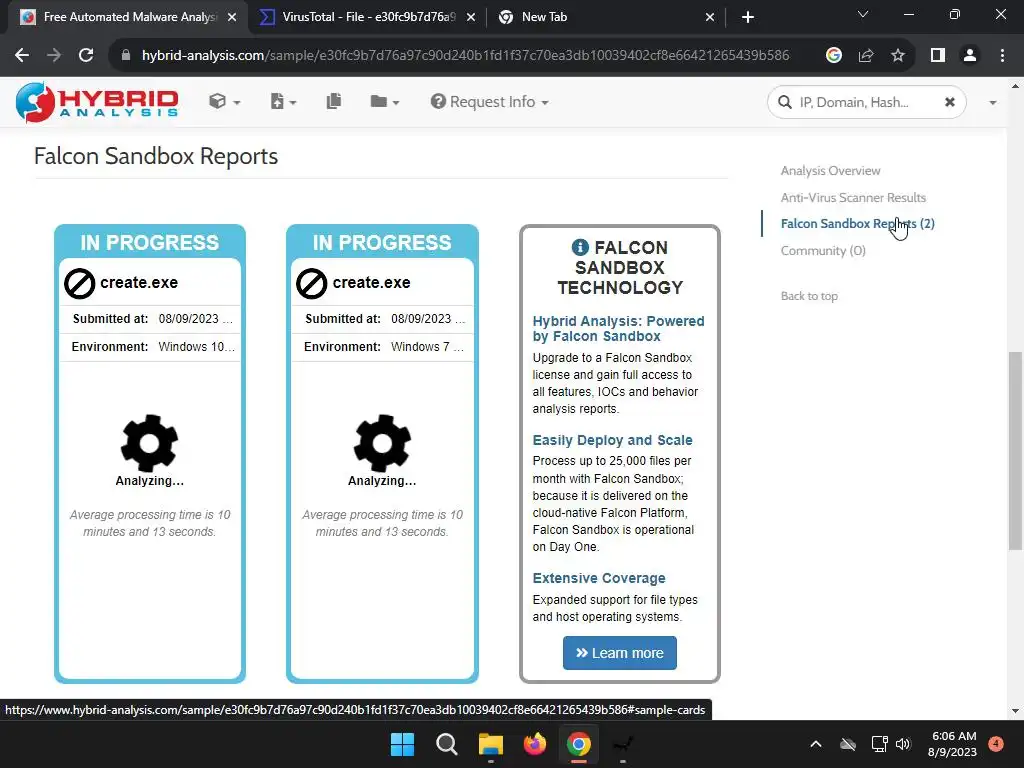
Task: Go back to the previous page
Action: [x=22, y=56]
